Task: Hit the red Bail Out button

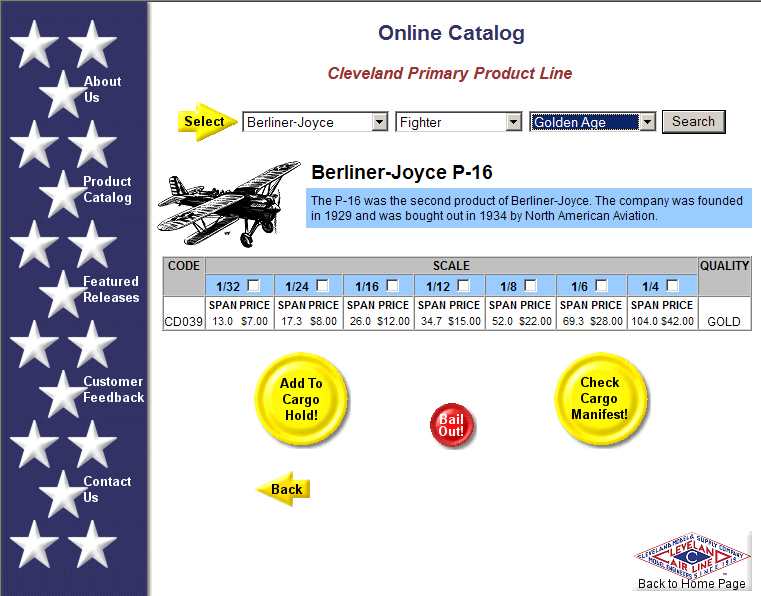Action: point(452,426)
